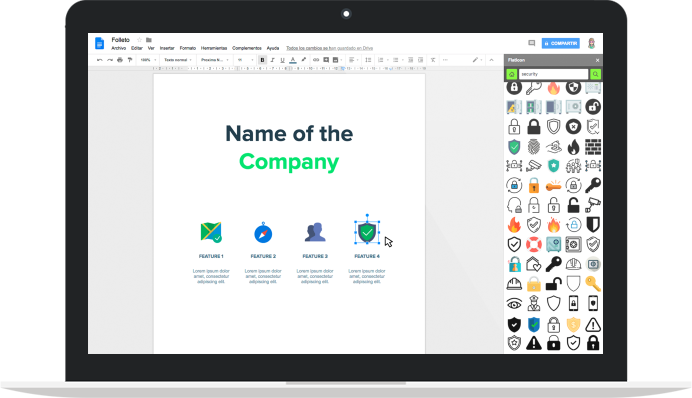
Task: Click the green Flaticon search button
Action: tap(595, 74)
